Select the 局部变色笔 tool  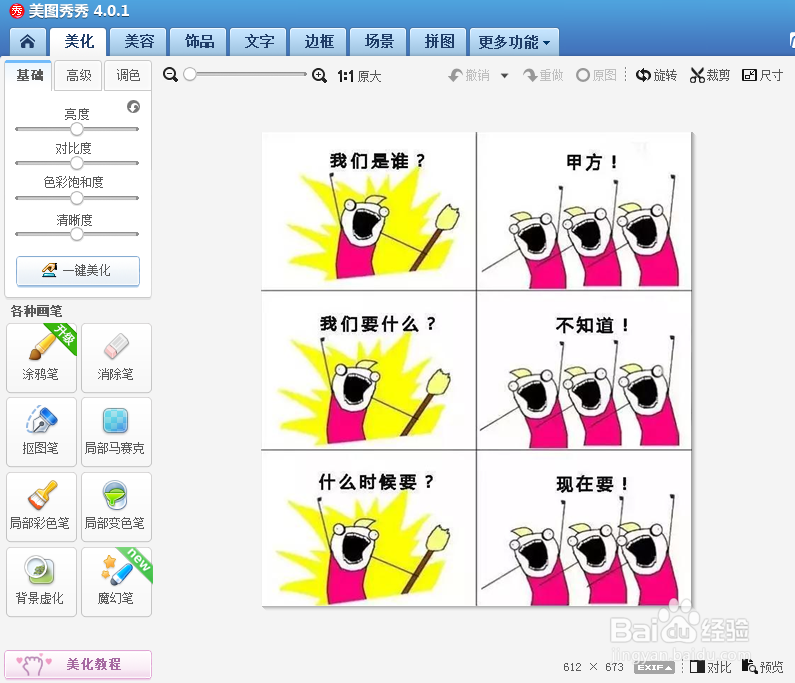116,507
